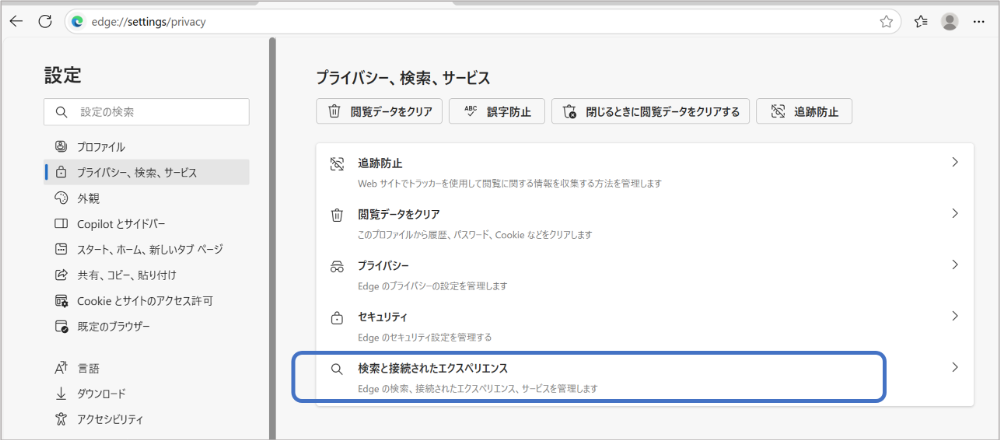Click the browser back arrow
Image resolution: width=1000 pixels, height=440 pixels.
pos(16,21)
